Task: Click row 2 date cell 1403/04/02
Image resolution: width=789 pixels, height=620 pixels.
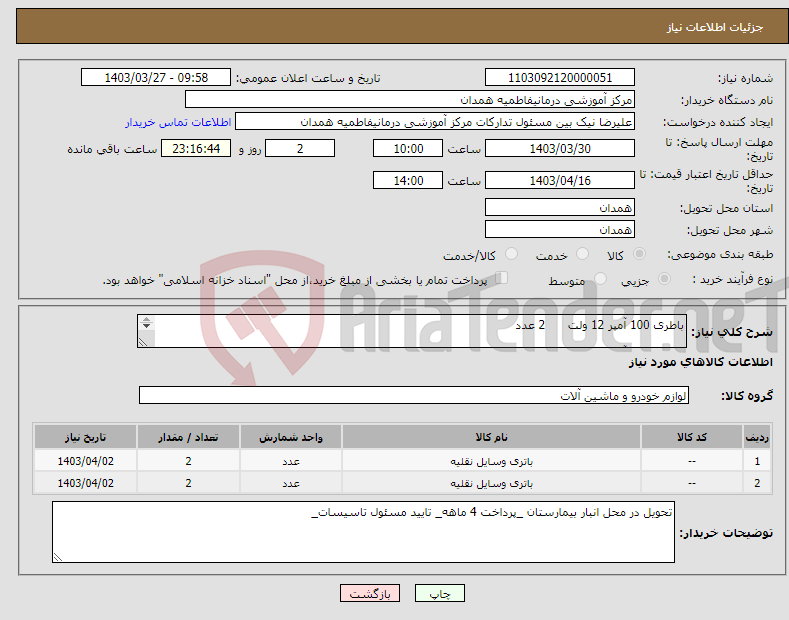Action: pyautogui.click(x=86, y=483)
